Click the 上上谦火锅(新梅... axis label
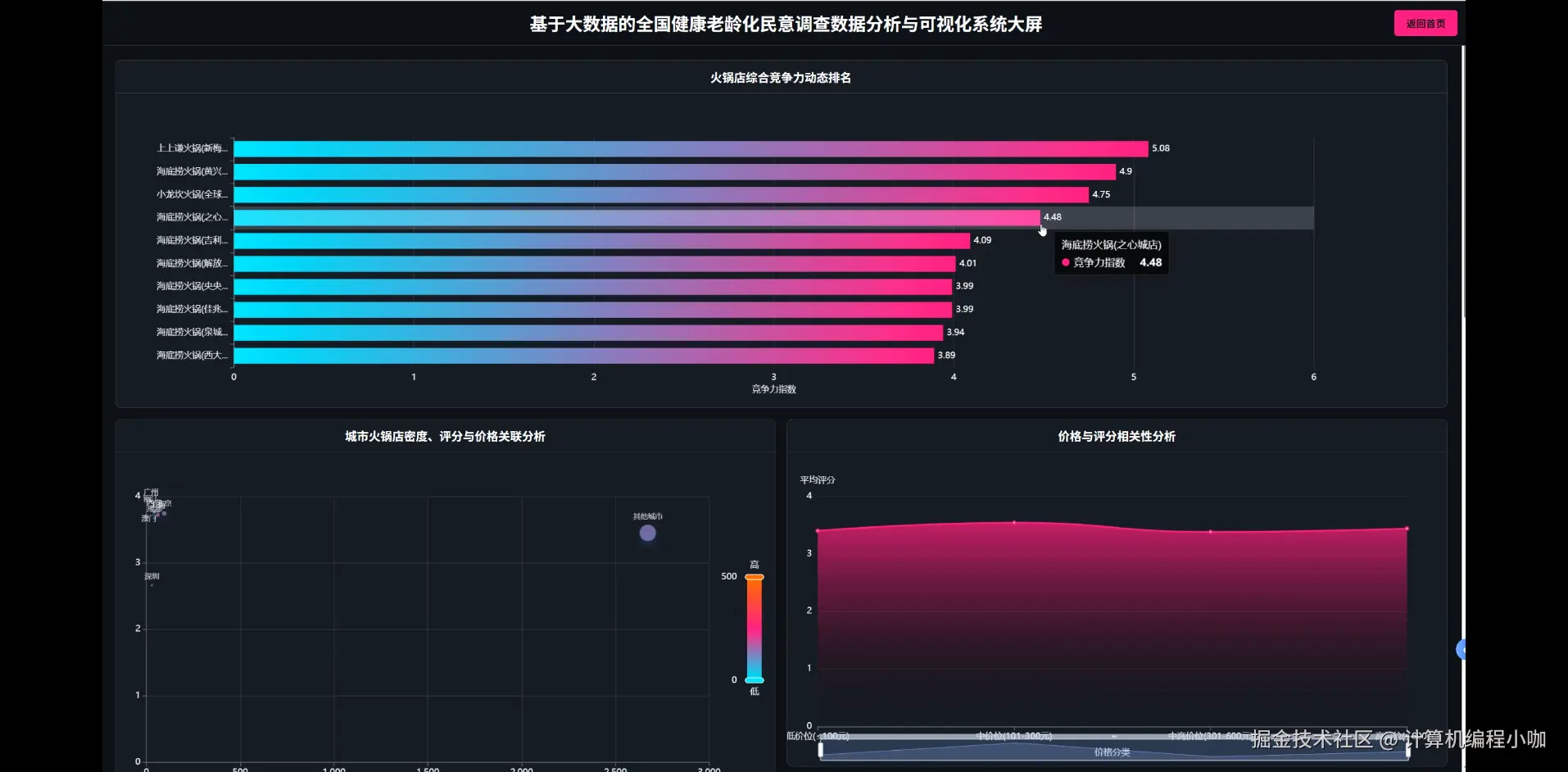Screen dimensions: 1568x772 pos(193,148)
